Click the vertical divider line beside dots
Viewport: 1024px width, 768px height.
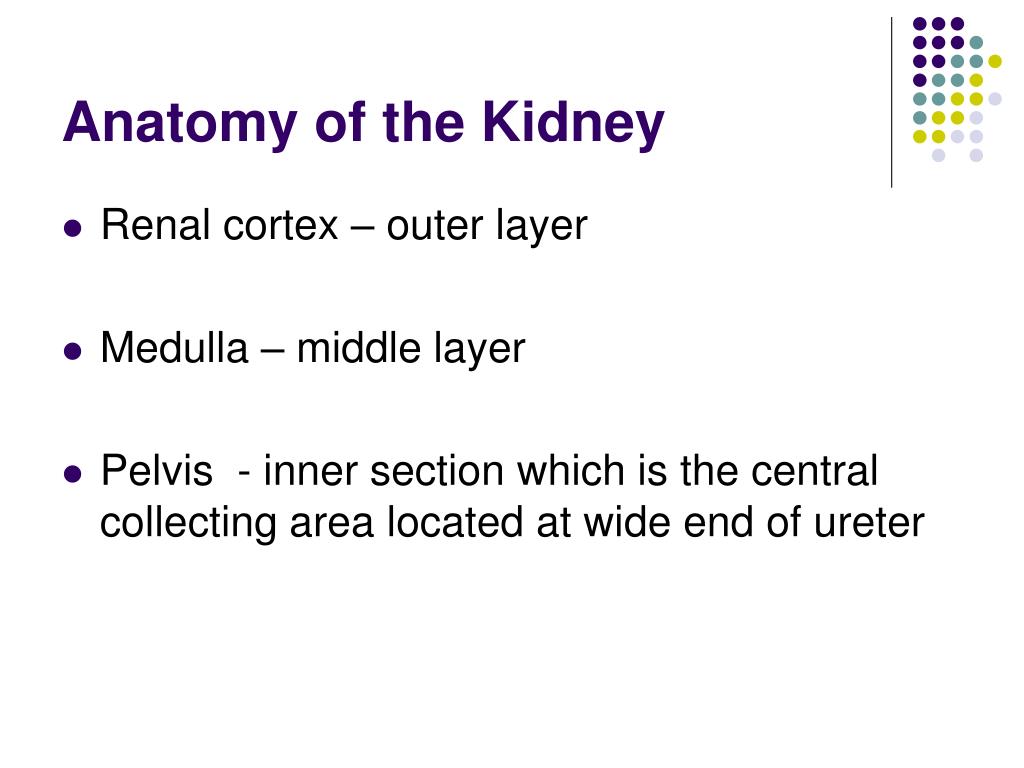coord(891,103)
